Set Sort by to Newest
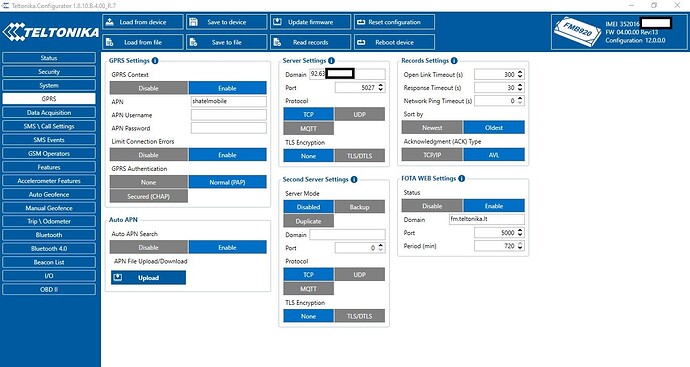Viewport: 690px width, 367px height. coord(432,128)
